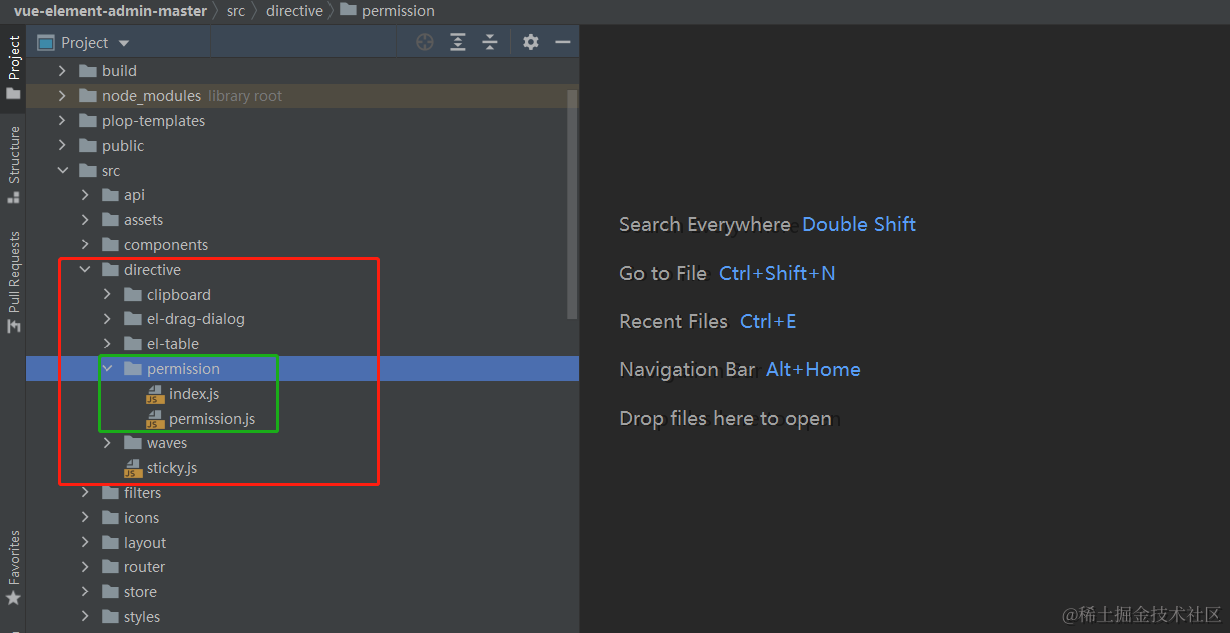
Task: Collapse the src folder arrow
Action: 63,171
